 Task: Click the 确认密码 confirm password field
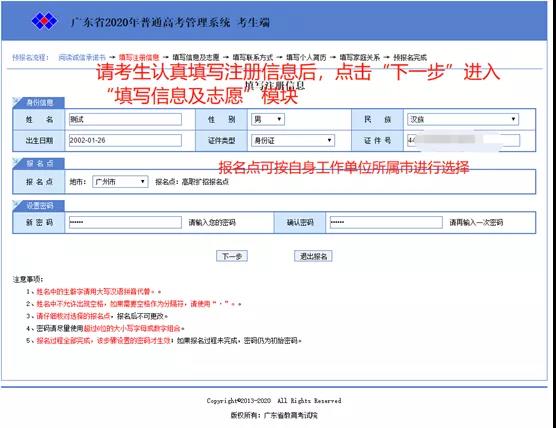[386, 222]
